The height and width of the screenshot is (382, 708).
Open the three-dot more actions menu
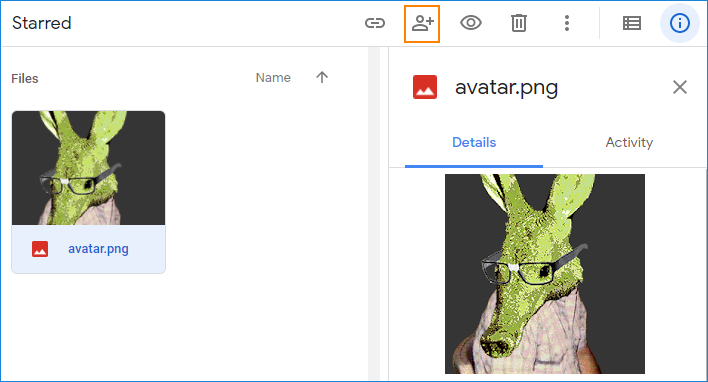point(567,23)
